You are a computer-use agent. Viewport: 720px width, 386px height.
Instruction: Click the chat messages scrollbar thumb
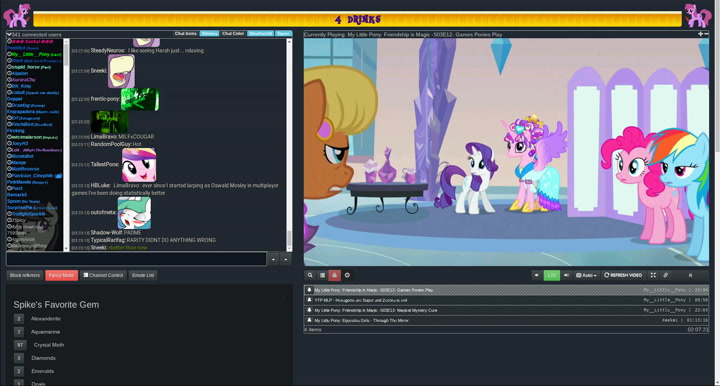289,239
